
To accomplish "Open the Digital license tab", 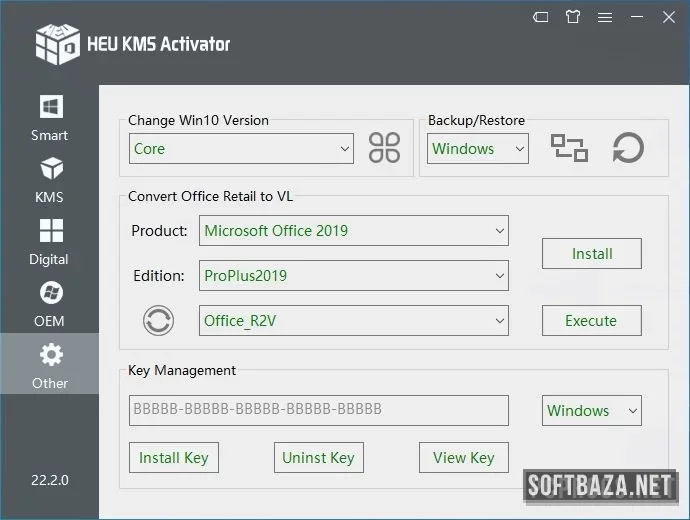I will [49, 242].
